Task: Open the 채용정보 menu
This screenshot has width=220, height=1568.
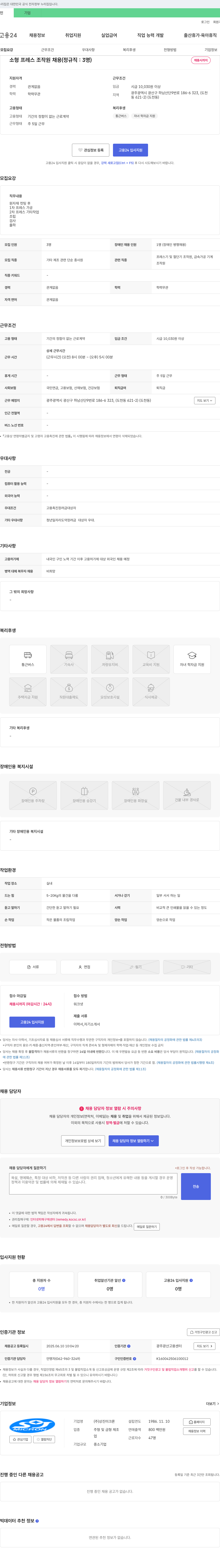Action: (x=37, y=35)
